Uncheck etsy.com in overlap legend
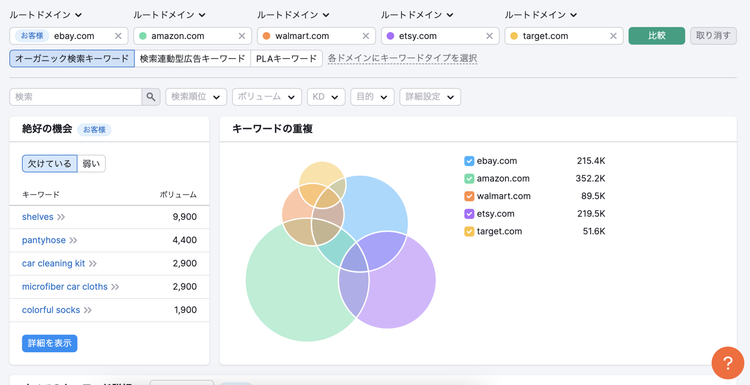This screenshot has width=750, height=385. [469, 214]
